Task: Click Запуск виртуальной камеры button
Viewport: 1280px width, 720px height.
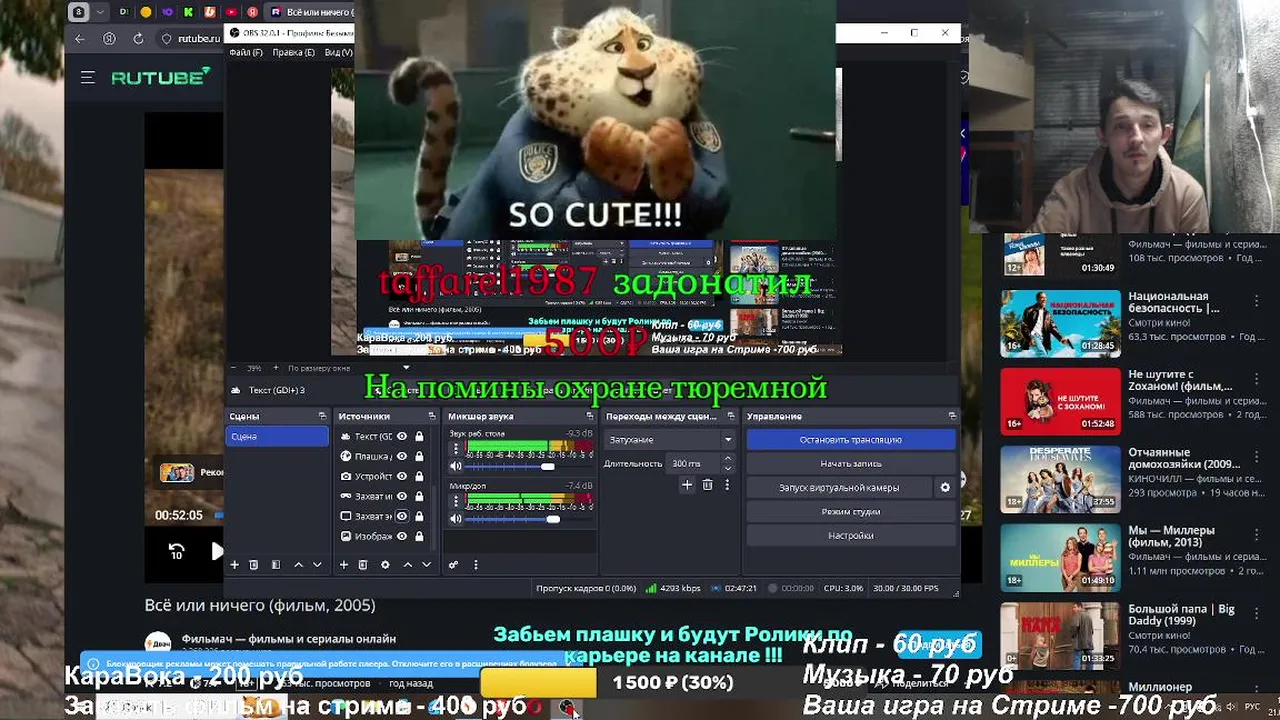Action: [x=839, y=488]
